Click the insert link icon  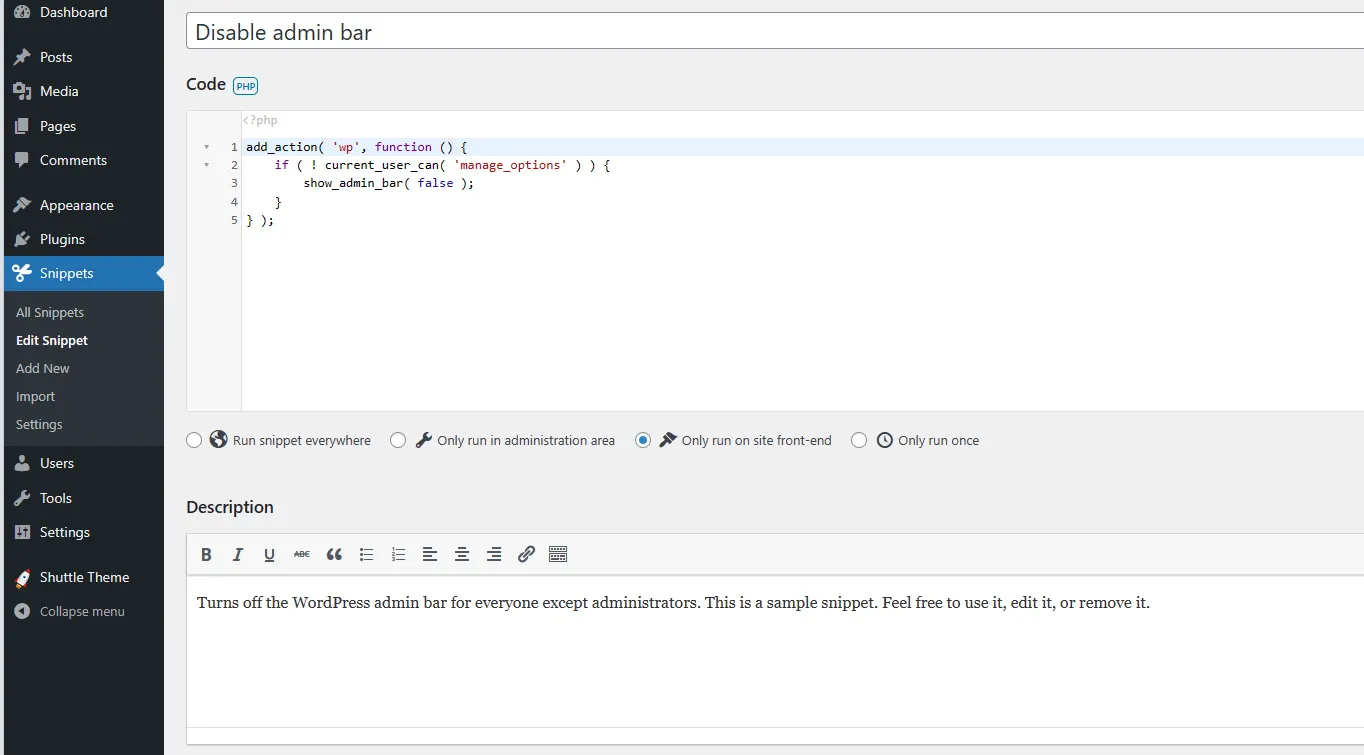coord(526,555)
